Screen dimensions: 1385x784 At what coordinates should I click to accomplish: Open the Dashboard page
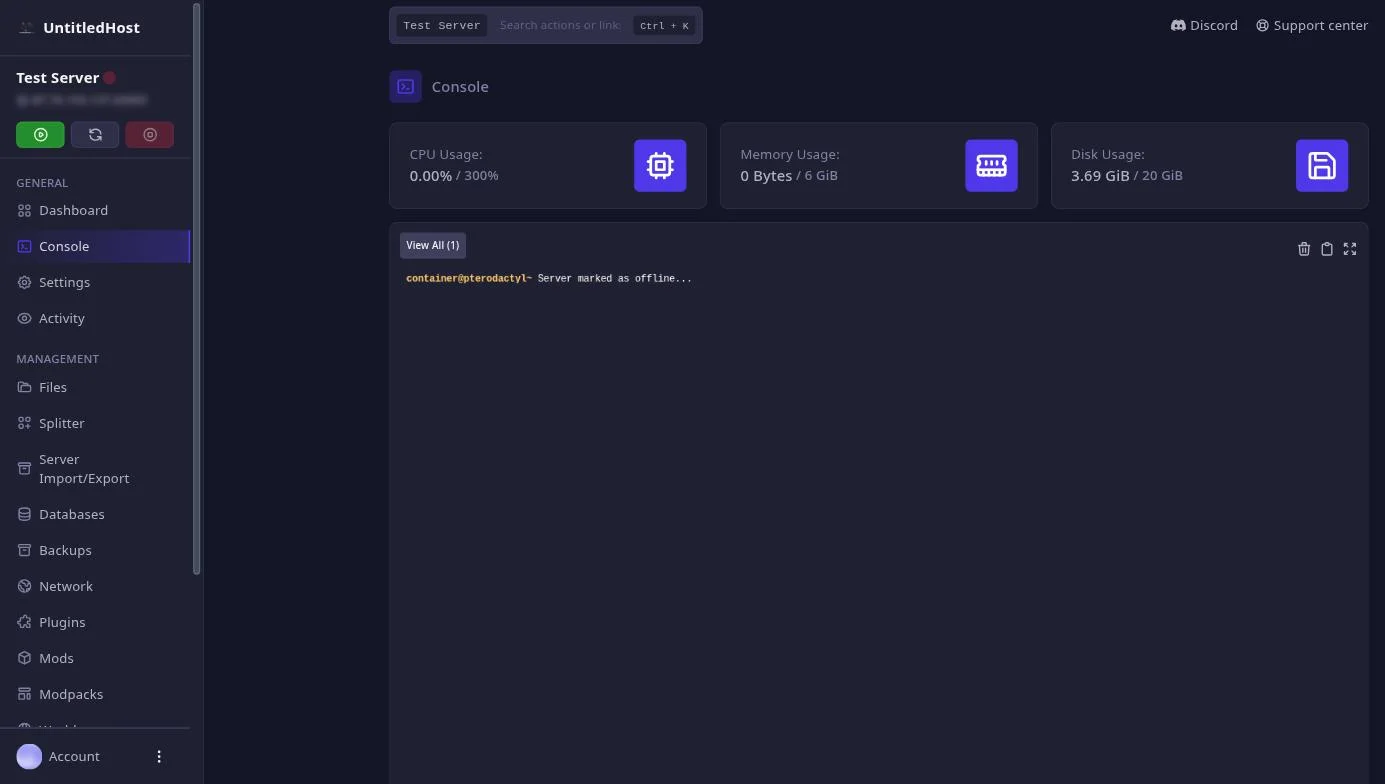pos(95,210)
